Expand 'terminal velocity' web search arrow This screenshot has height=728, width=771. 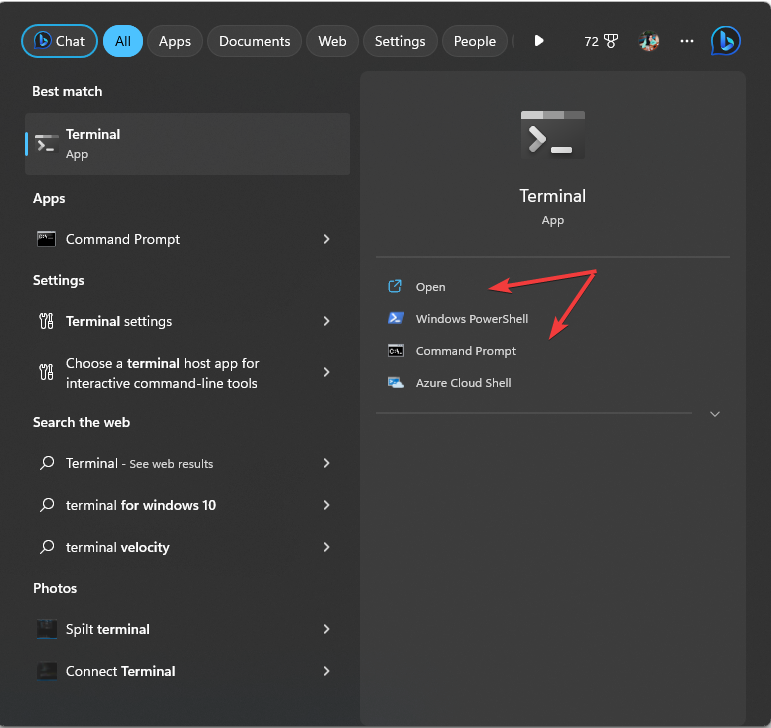click(x=326, y=547)
